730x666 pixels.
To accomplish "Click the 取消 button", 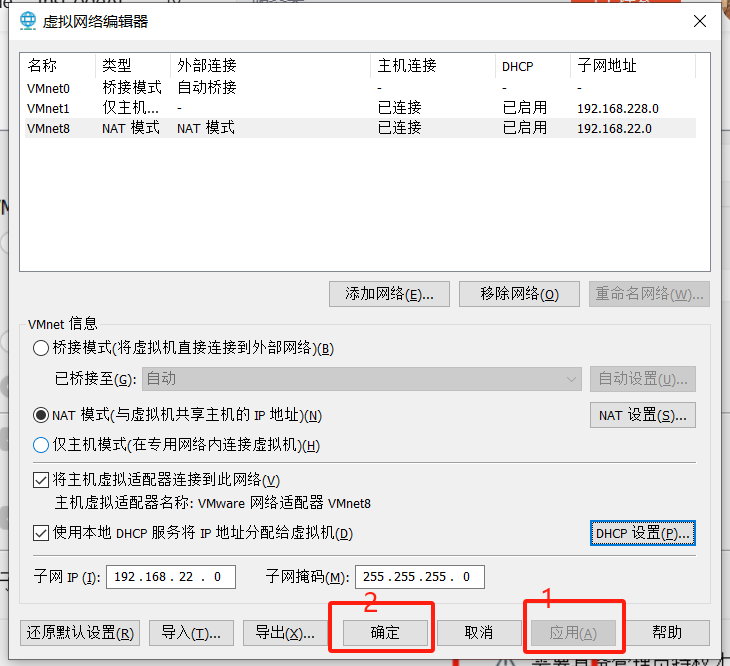I will tap(479, 633).
